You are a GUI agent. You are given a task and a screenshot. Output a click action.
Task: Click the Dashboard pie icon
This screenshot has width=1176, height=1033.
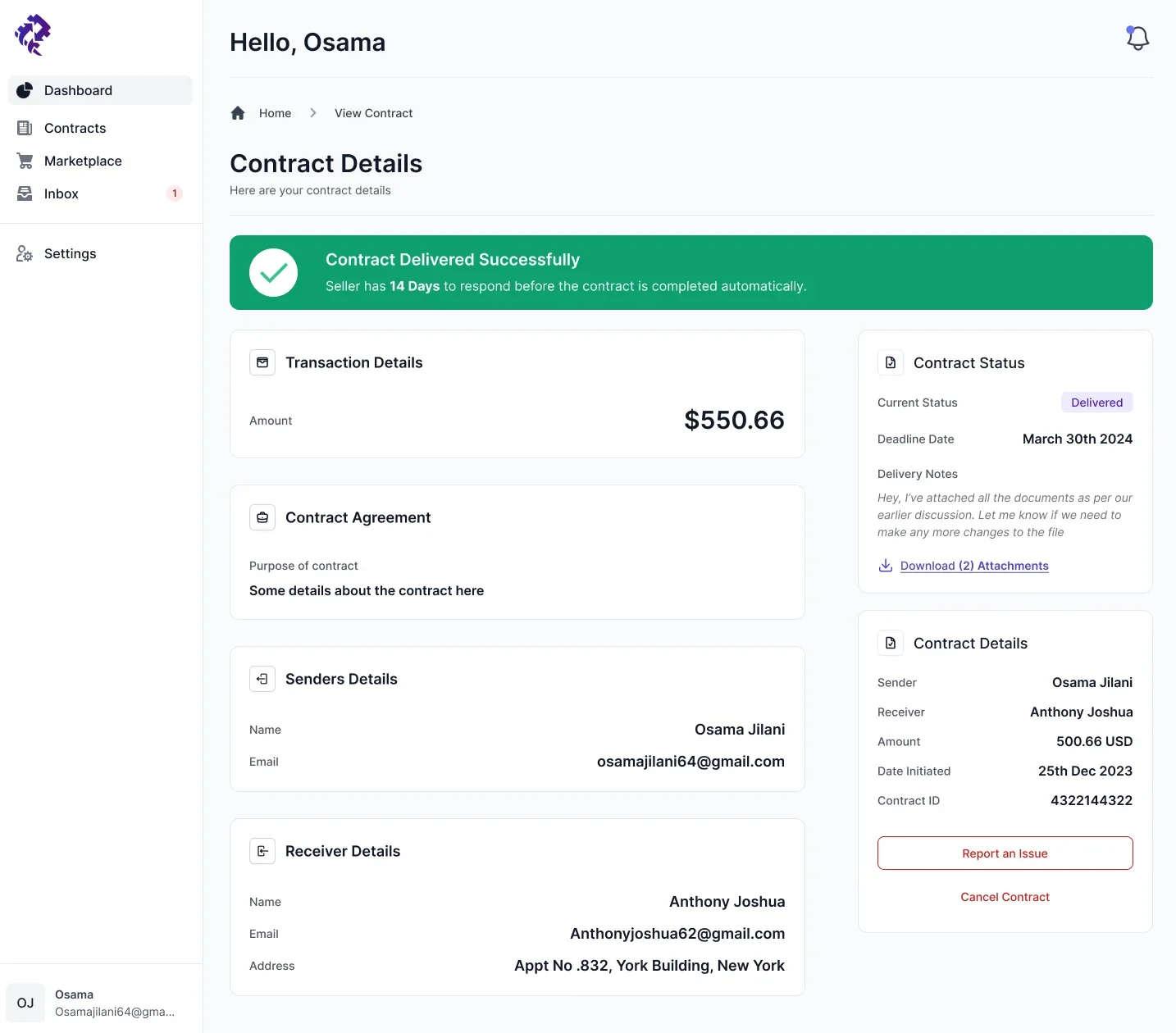point(25,90)
